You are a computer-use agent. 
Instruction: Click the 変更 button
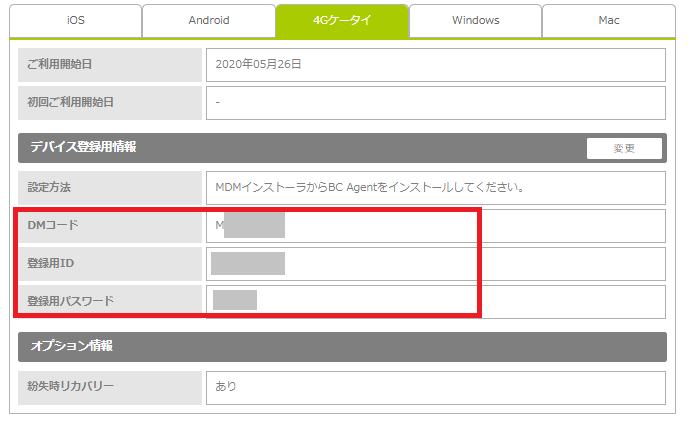pos(624,148)
